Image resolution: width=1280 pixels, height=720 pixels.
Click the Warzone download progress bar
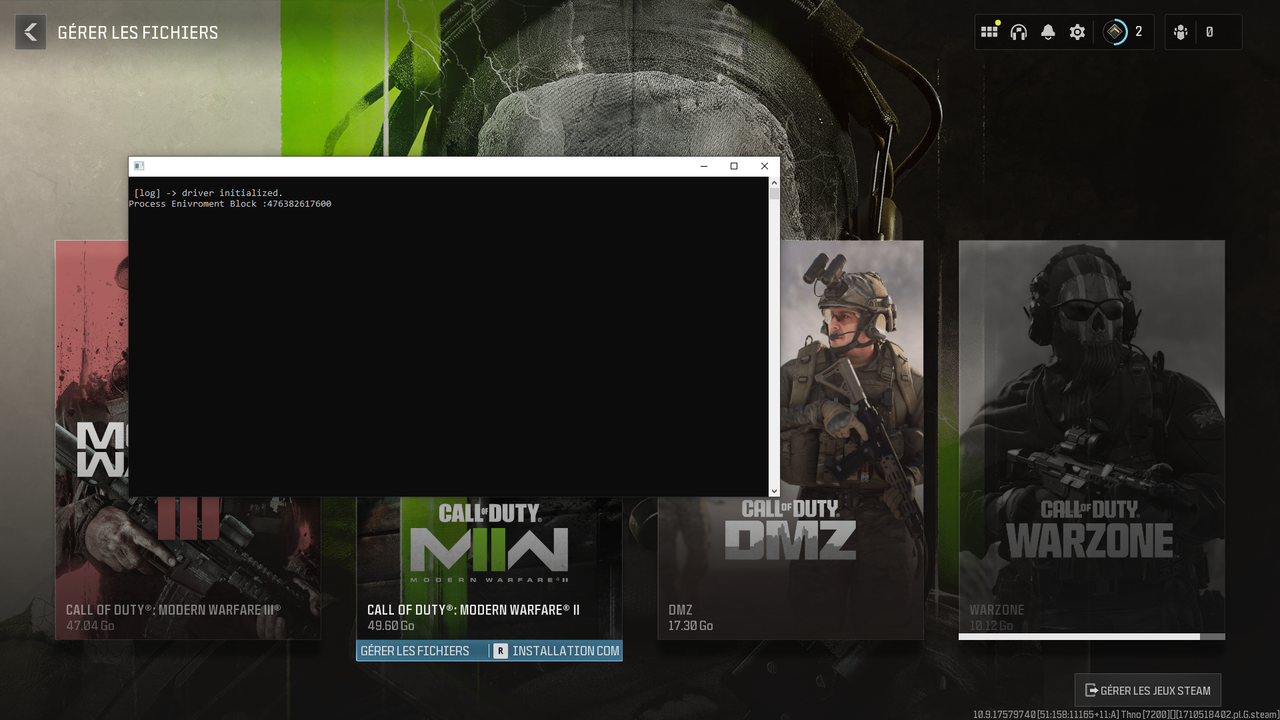tap(1091, 635)
